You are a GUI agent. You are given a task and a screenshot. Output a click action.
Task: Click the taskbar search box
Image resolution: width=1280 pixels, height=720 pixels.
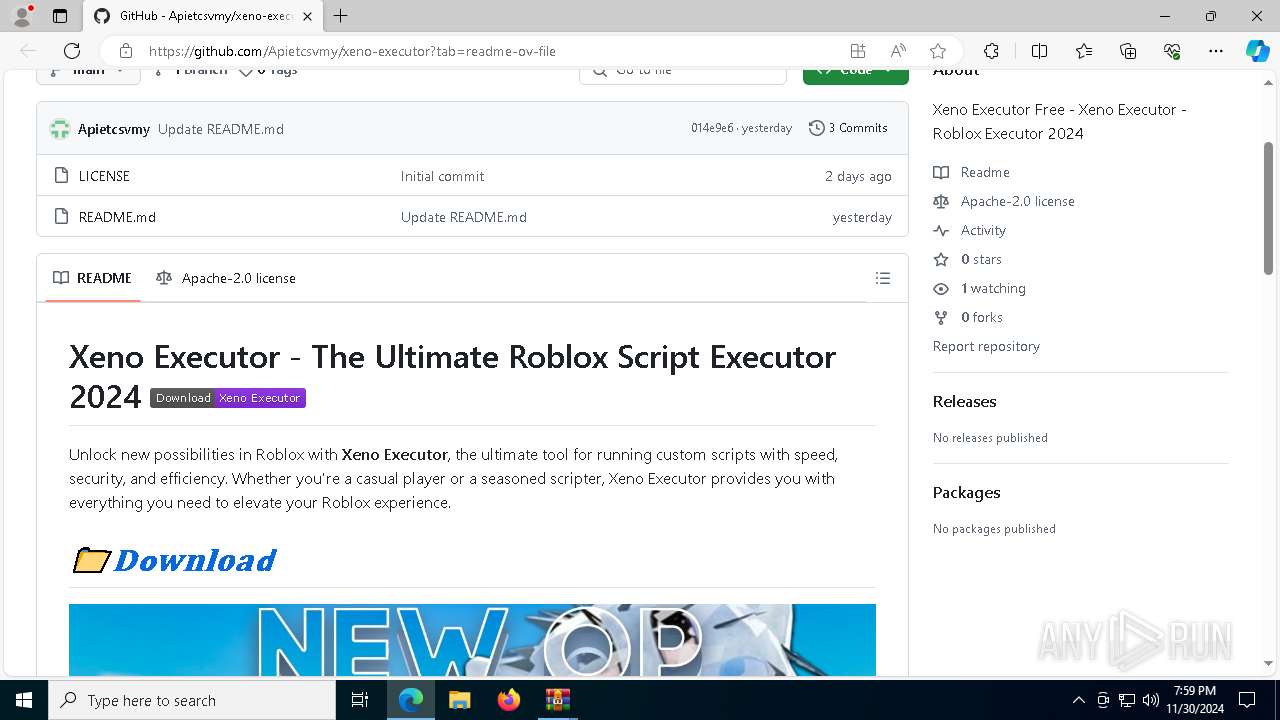tap(192, 700)
